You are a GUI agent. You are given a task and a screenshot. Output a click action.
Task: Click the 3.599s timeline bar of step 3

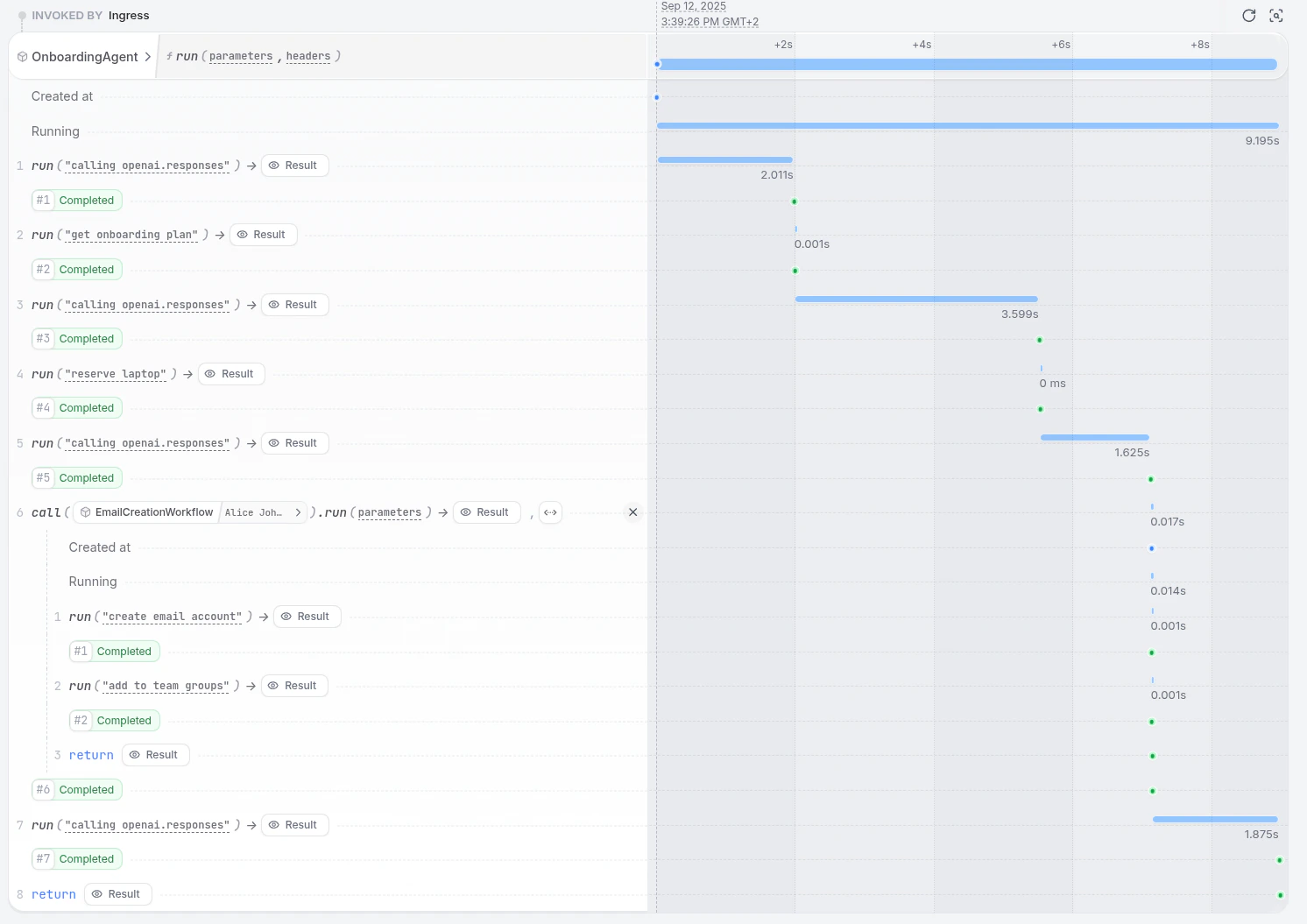point(916,300)
